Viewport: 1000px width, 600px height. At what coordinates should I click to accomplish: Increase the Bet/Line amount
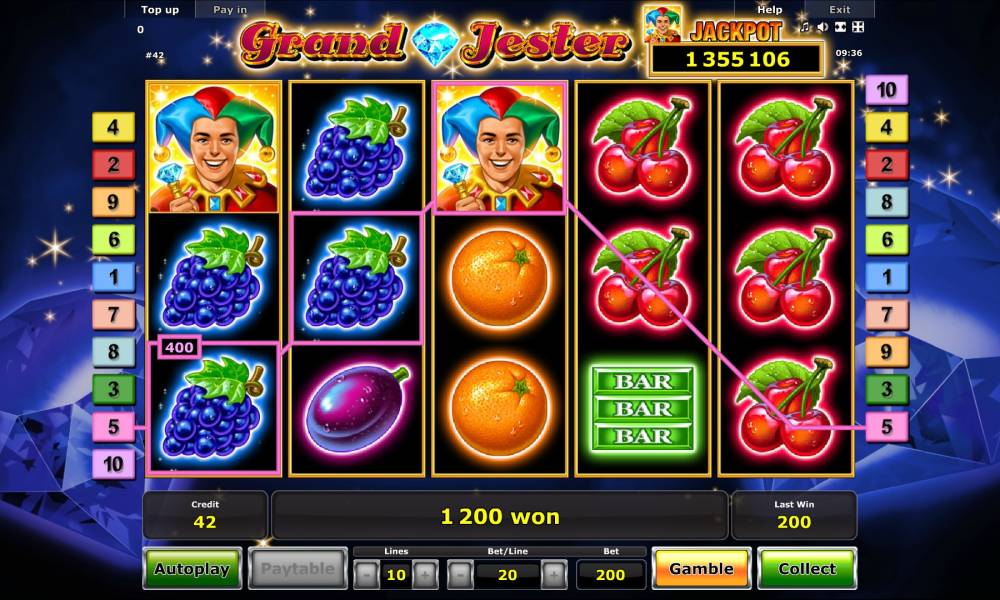pos(554,574)
